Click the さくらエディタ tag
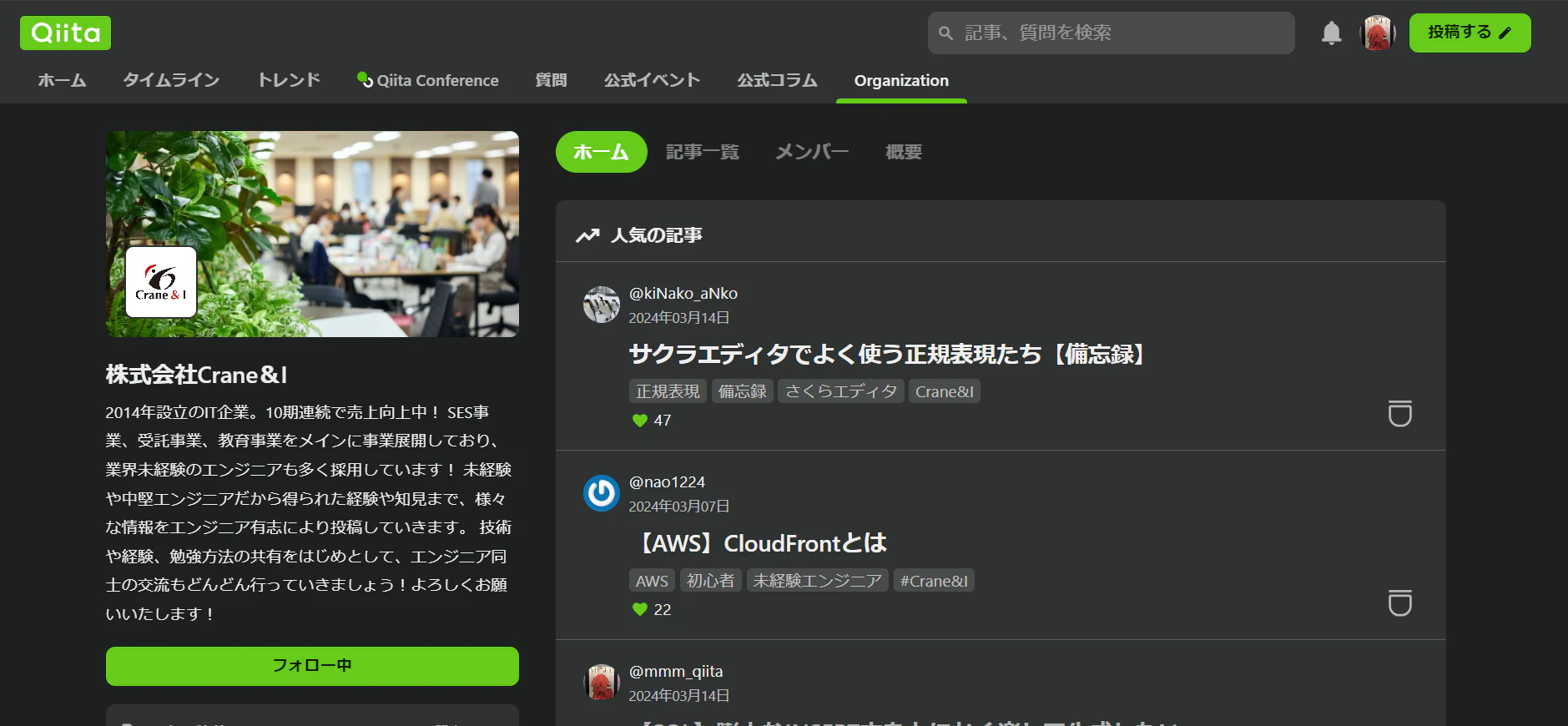1568x726 pixels. coord(841,391)
